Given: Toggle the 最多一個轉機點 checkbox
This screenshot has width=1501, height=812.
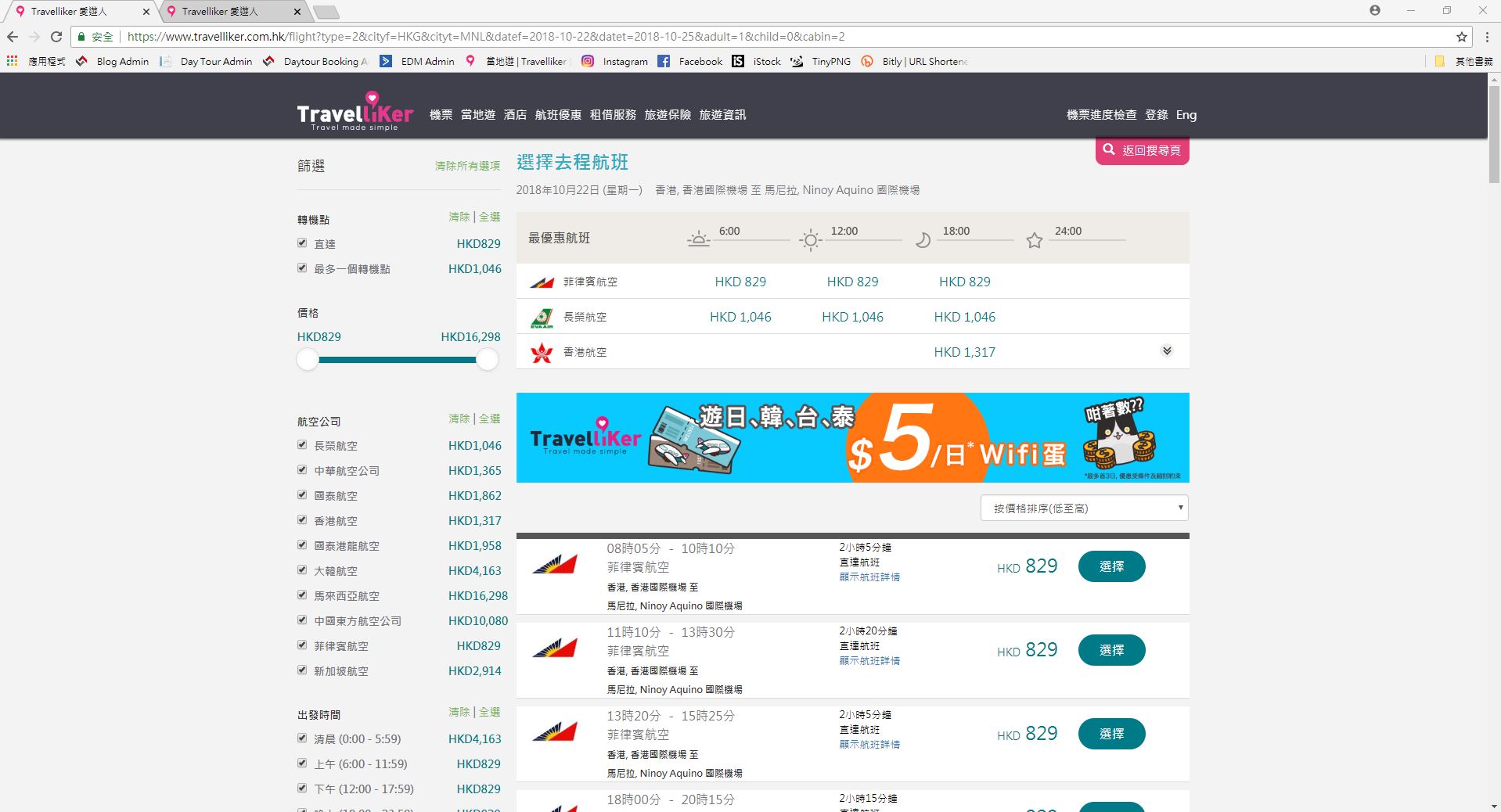Looking at the screenshot, I should pyautogui.click(x=302, y=268).
